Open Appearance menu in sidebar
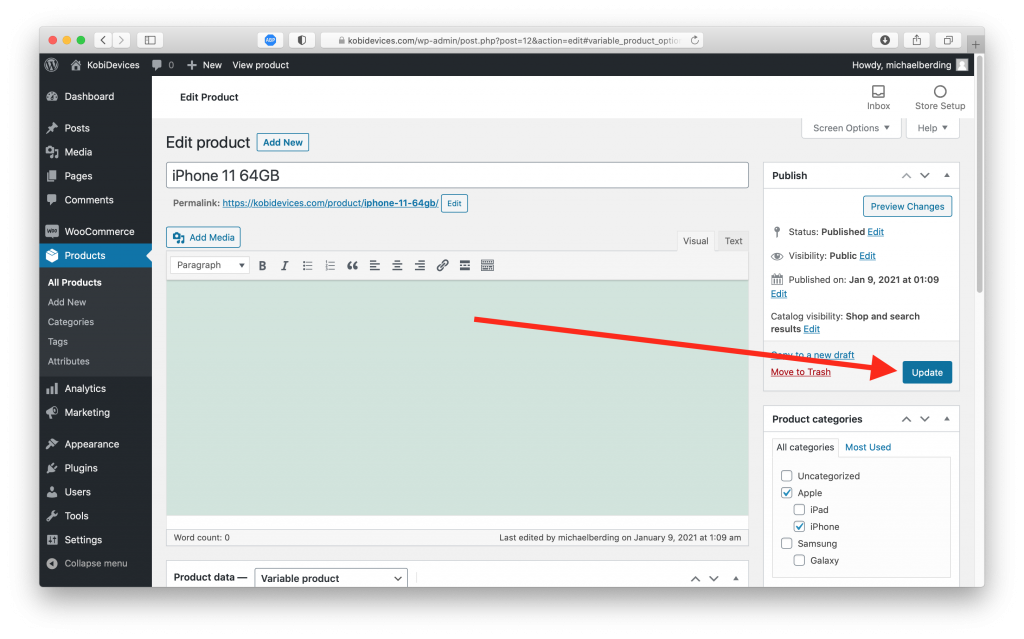 tap(95, 444)
